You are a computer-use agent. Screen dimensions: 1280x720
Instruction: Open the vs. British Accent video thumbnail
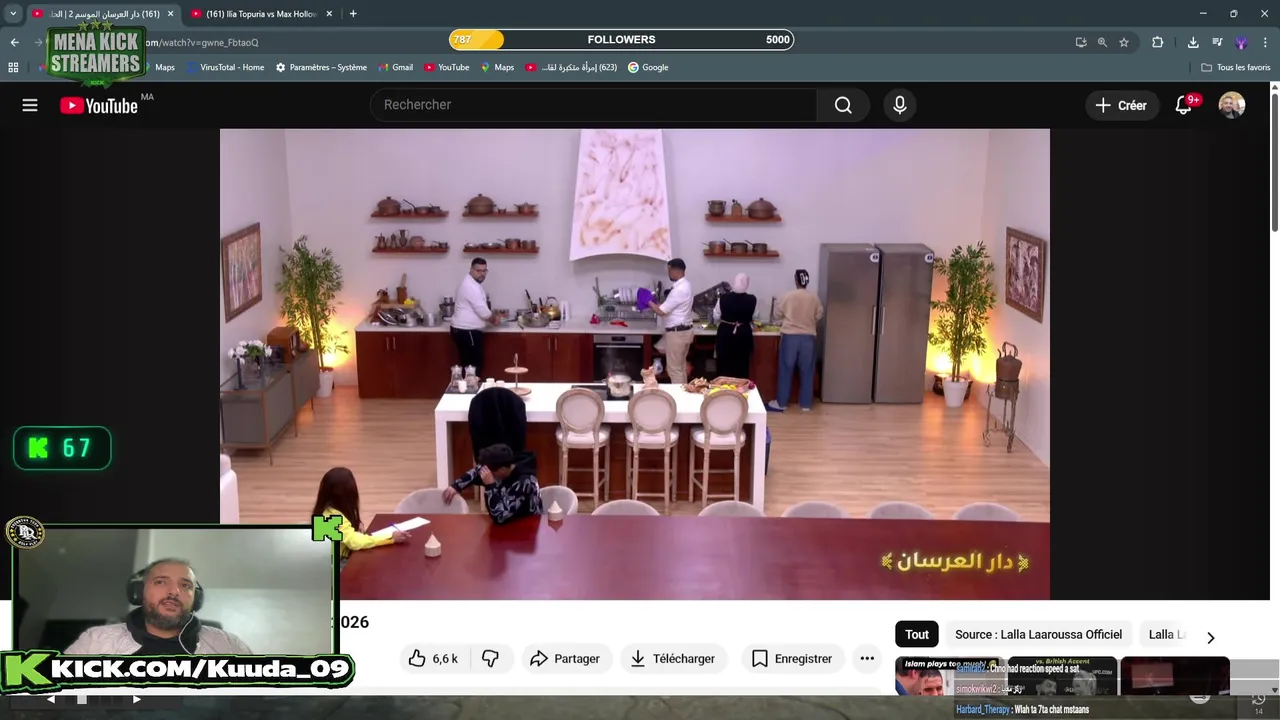(x=1062, y=676)
